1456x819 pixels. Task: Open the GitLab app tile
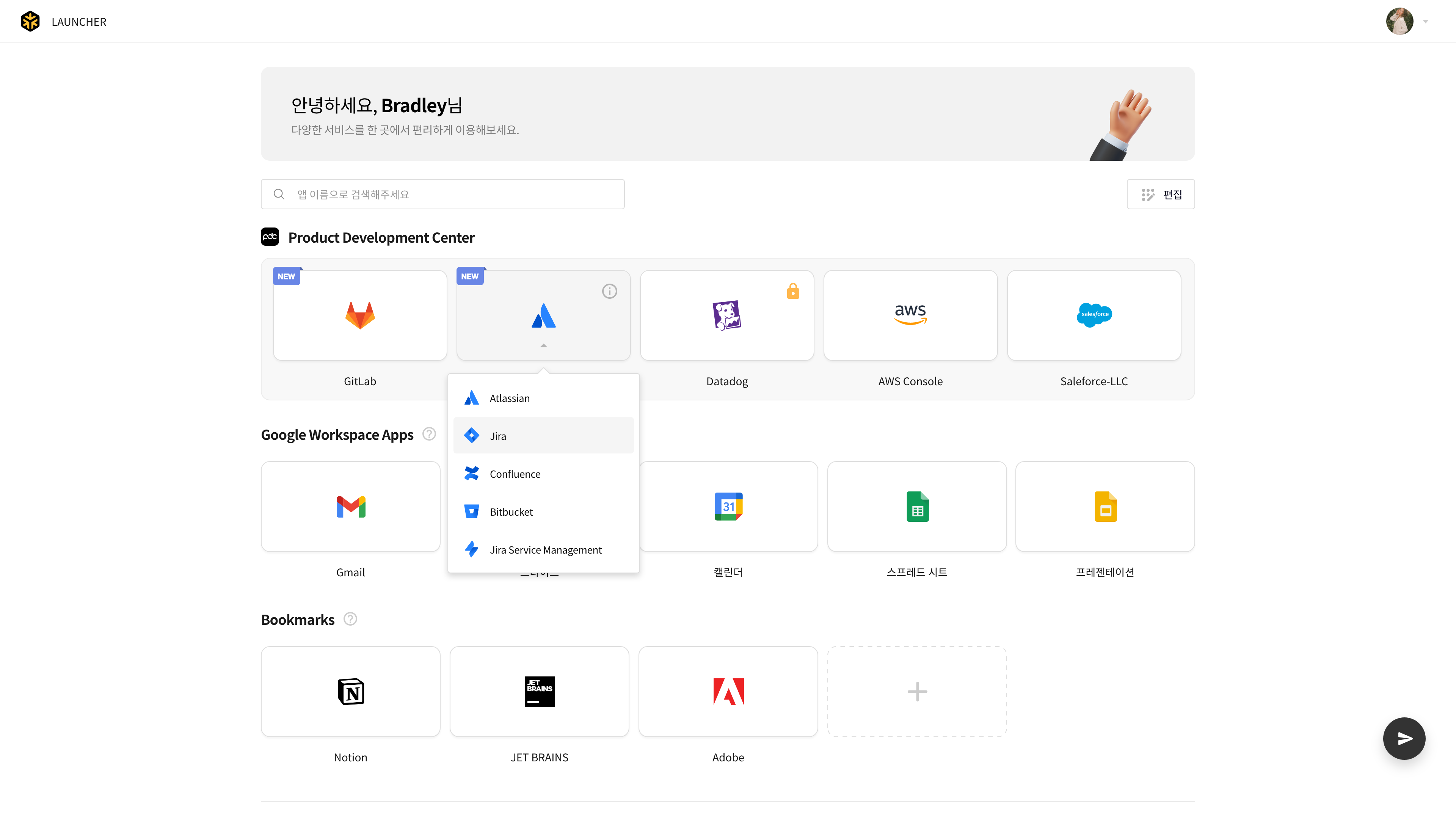pyautogui.click(x=359, y=315)
